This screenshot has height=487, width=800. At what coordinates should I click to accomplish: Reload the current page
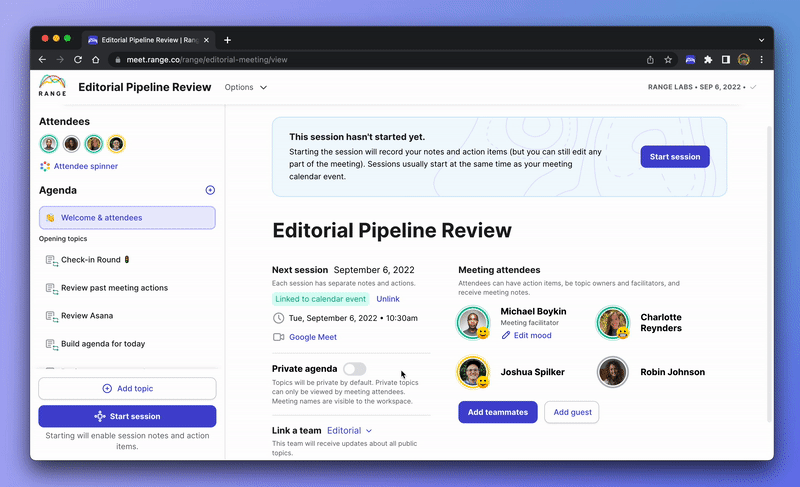pos(78,60)
